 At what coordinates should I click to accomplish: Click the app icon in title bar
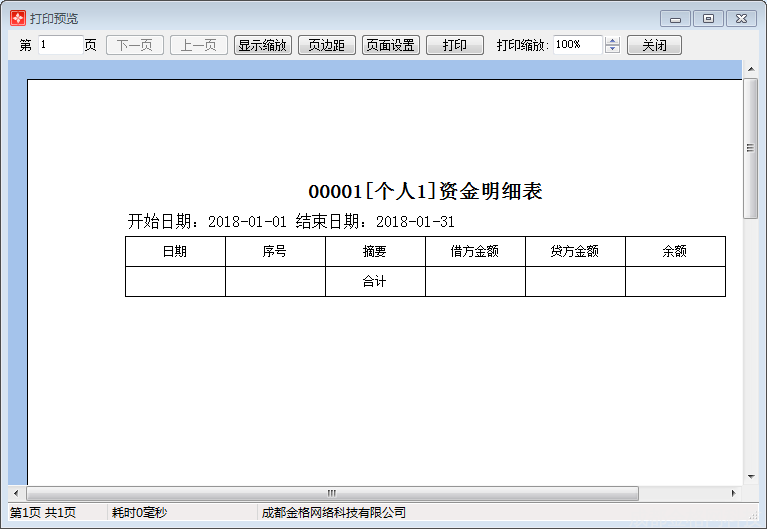[x=17, y=18]
